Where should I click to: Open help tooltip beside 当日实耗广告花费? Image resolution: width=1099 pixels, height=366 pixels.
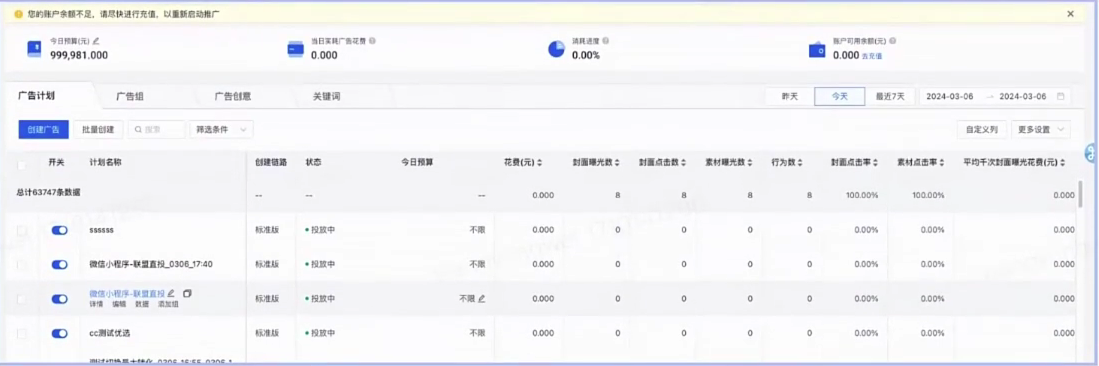[x=372, y=41]
